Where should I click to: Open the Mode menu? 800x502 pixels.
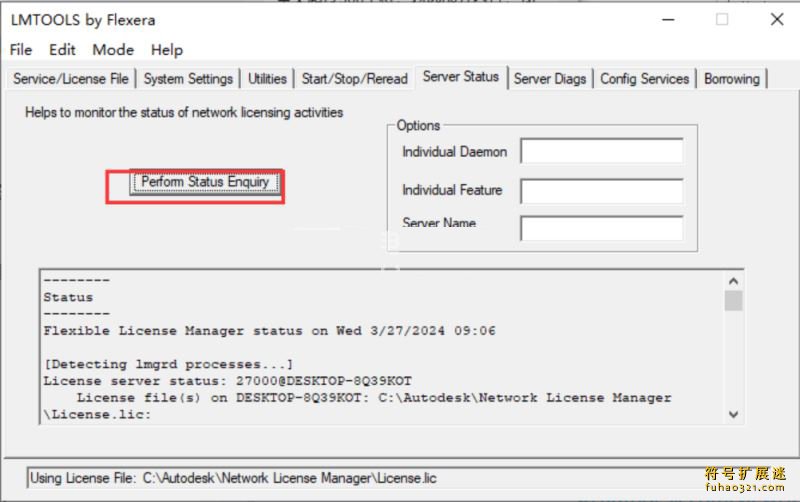point(113,50)
